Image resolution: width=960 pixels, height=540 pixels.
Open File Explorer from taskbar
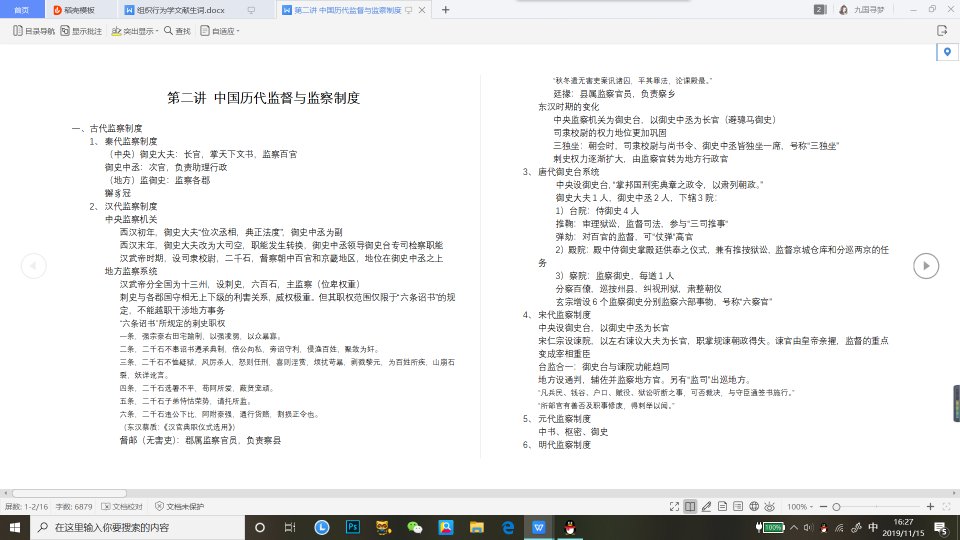476,527
